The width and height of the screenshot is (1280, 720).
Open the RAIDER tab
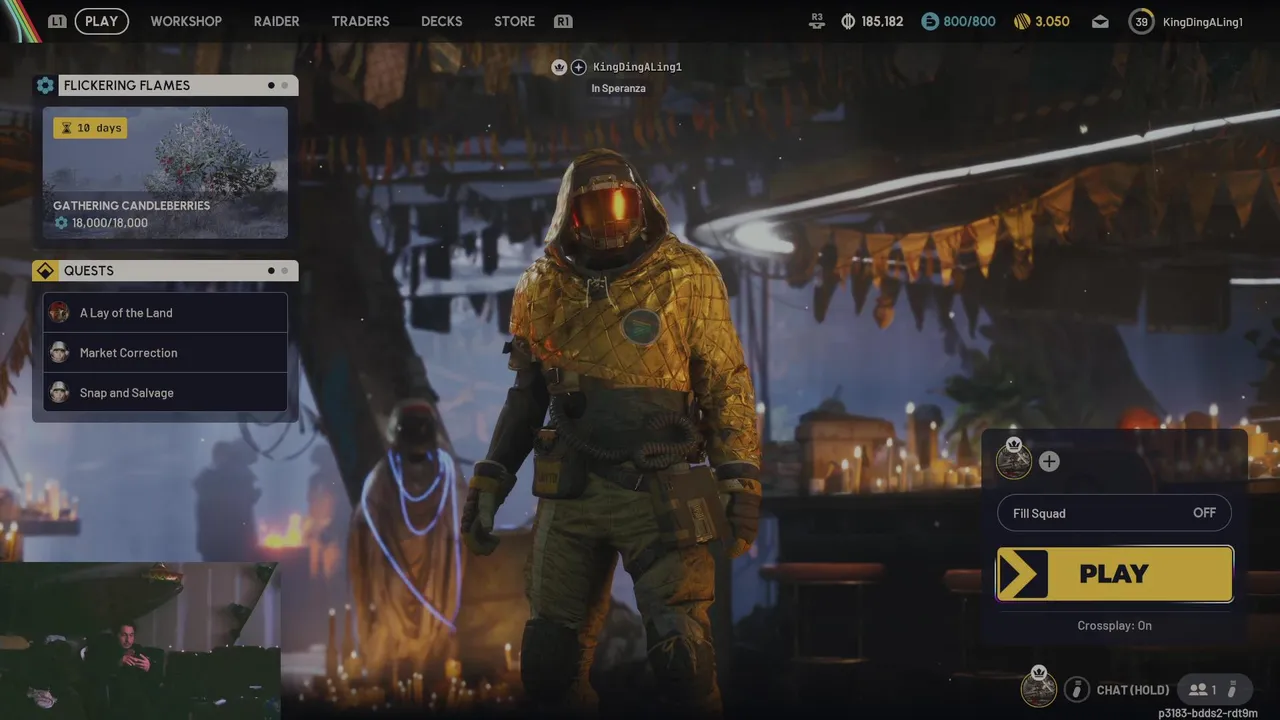276,21
